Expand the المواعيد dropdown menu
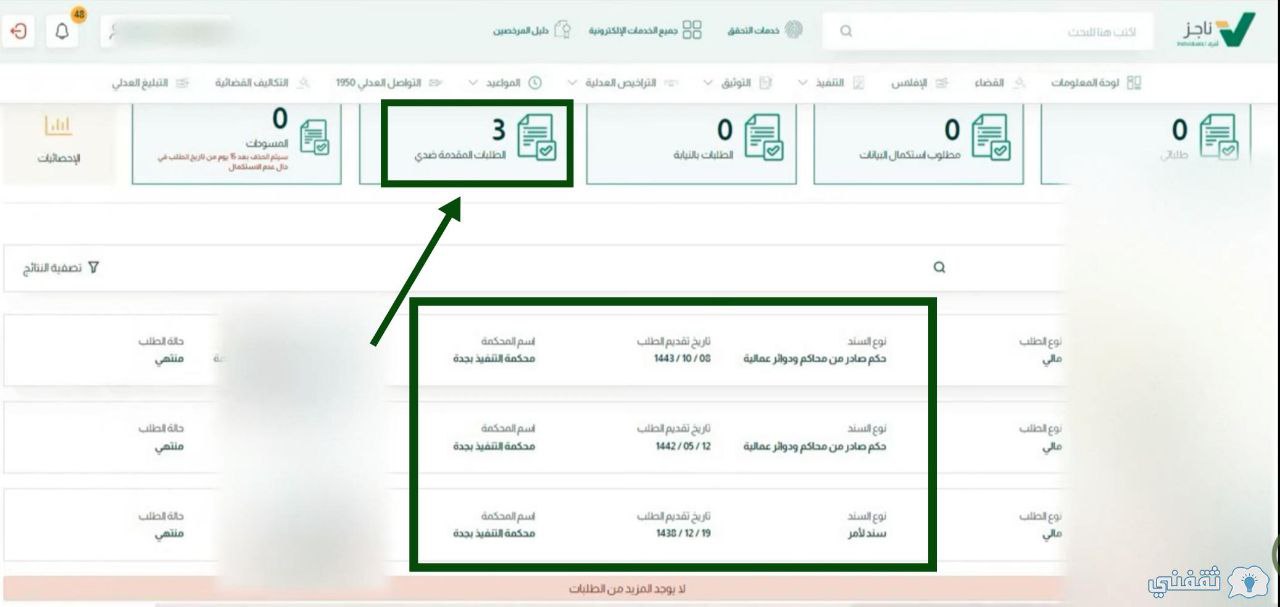Viewport: 1280px width, 607px height. pos(505,83)
